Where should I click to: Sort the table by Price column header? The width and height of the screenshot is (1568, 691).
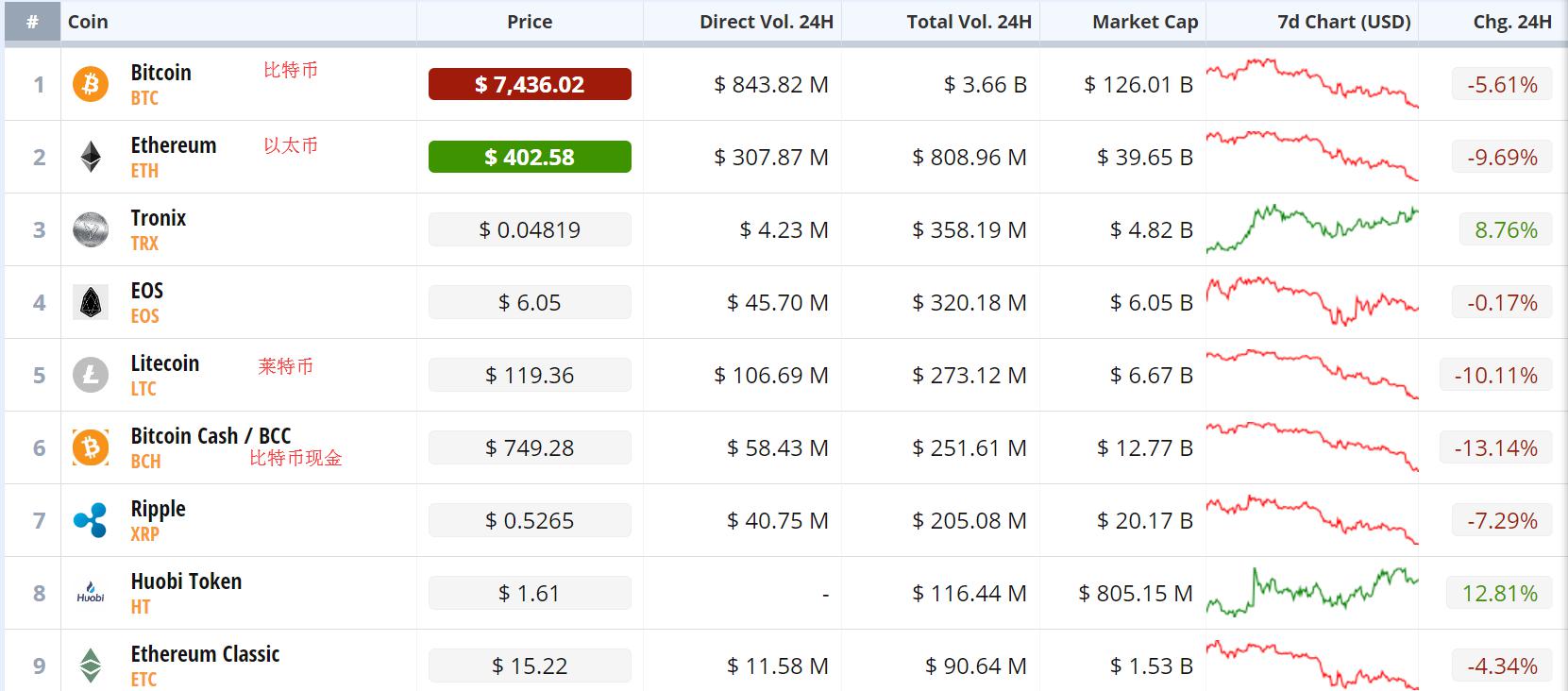tap(530, 22)
